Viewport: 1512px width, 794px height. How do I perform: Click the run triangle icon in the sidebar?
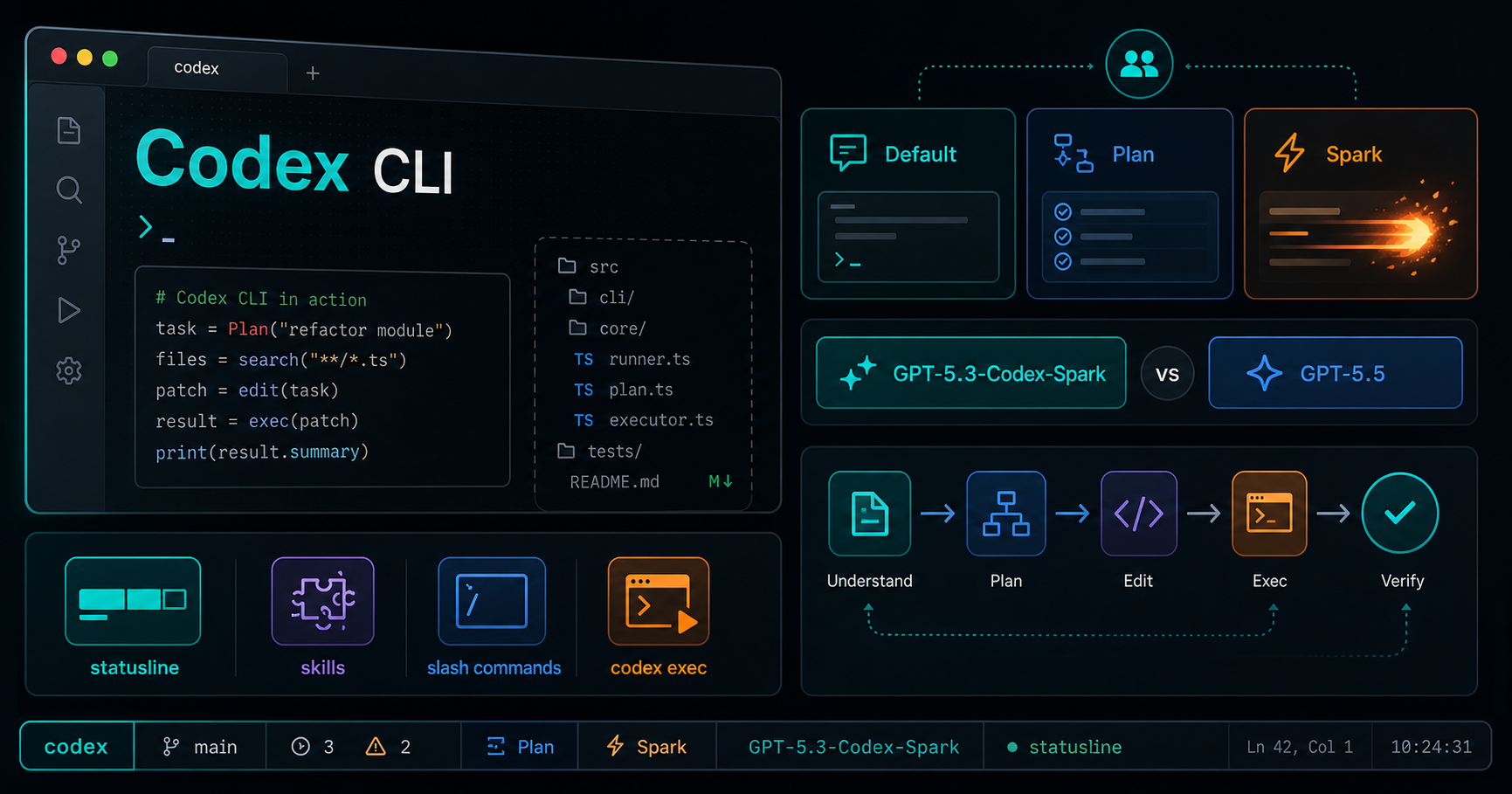(69, 310)
